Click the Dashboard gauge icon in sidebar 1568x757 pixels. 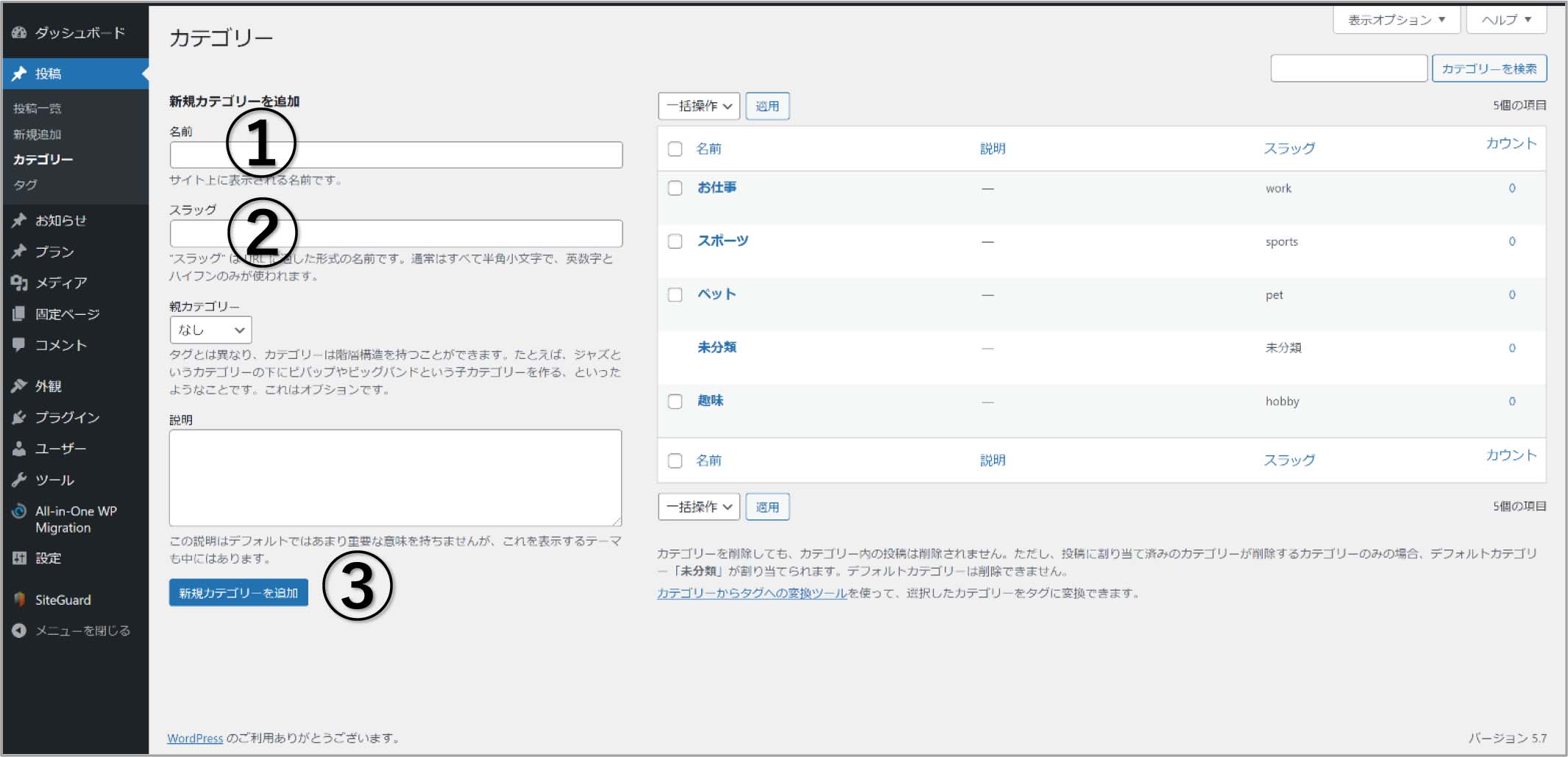[19, 32]
